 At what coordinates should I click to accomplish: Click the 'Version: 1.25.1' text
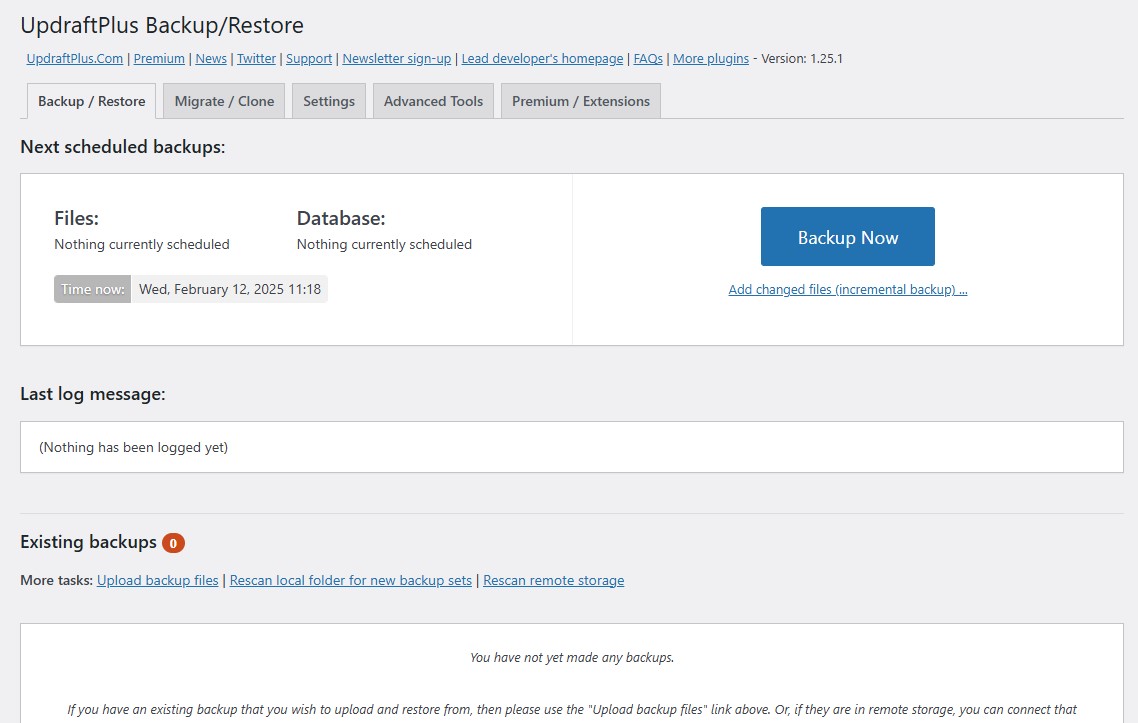(802, 59)
